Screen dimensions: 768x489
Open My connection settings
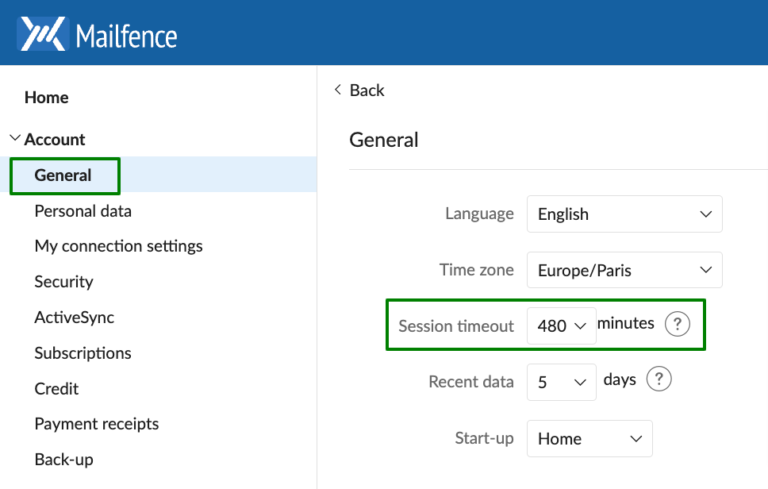[119, 246]
